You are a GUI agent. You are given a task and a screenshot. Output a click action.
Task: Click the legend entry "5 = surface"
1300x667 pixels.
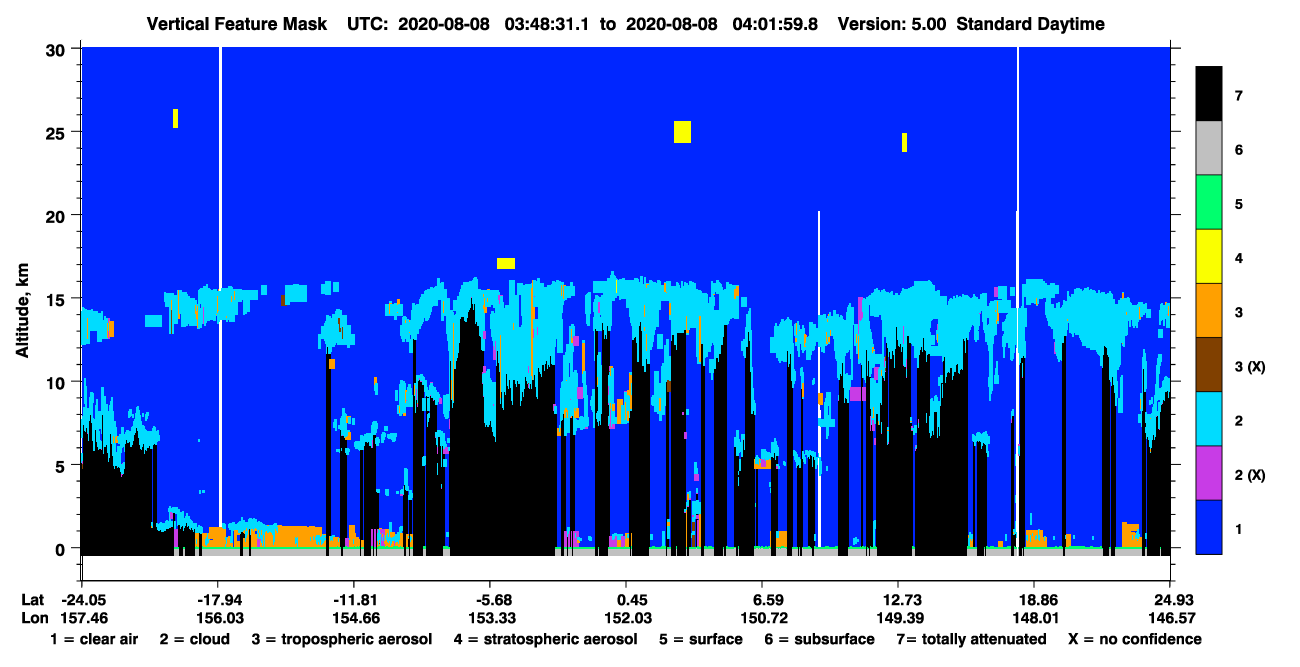pos(701,639)
